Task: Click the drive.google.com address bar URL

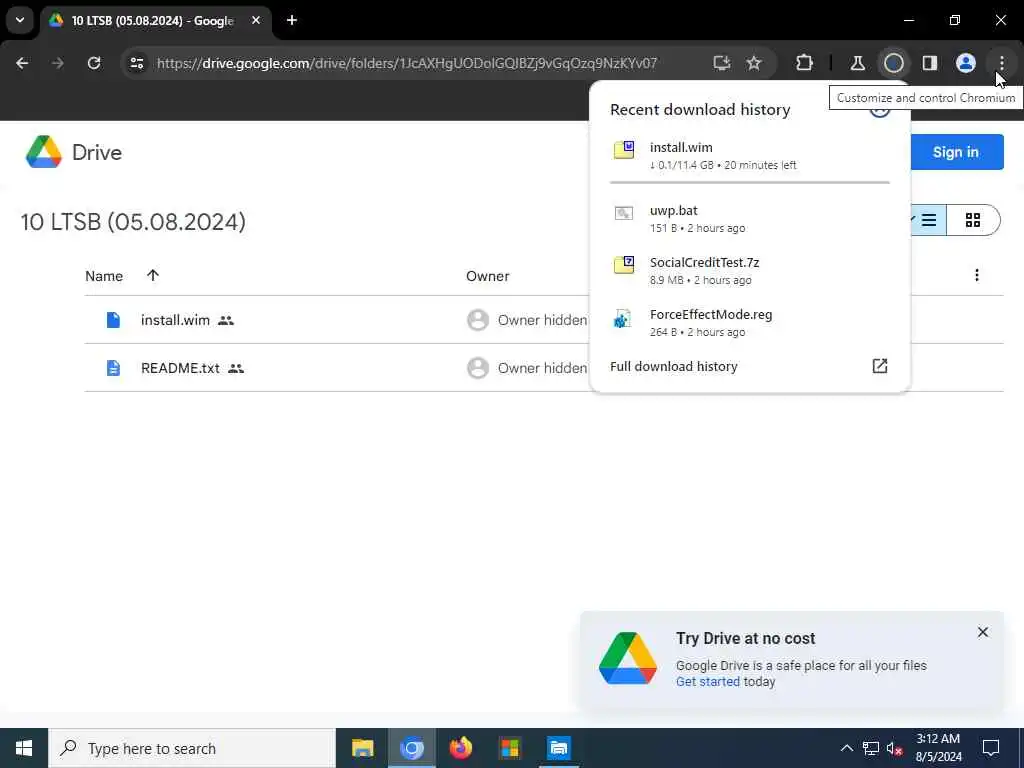Action: (407, 63)
